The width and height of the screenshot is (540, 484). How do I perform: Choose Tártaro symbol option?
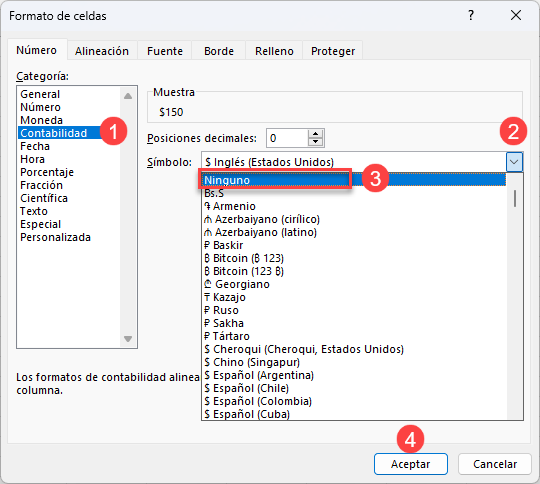click(x=354, y=336)
